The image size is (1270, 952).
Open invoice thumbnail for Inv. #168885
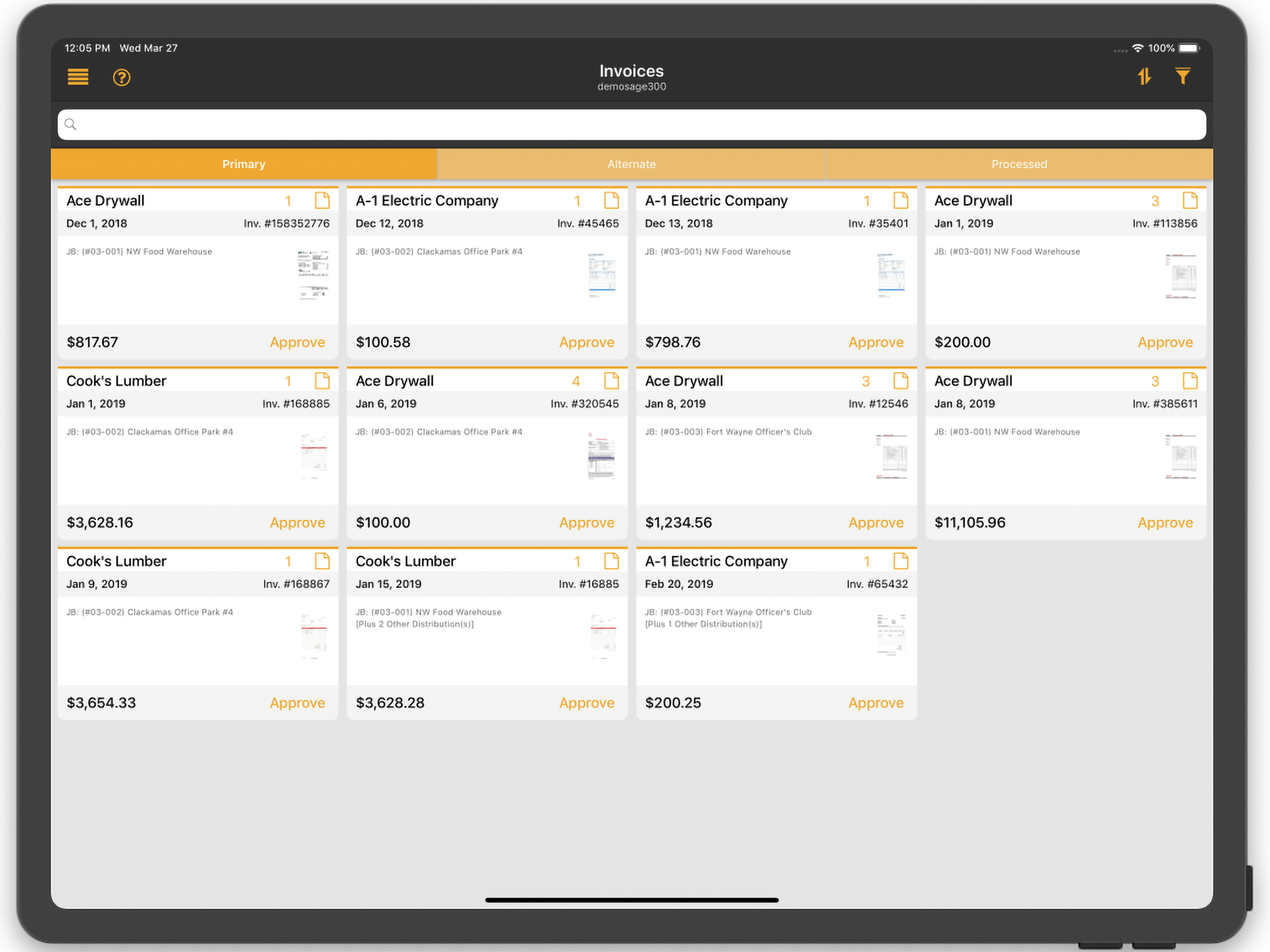[x=313, y=456]
